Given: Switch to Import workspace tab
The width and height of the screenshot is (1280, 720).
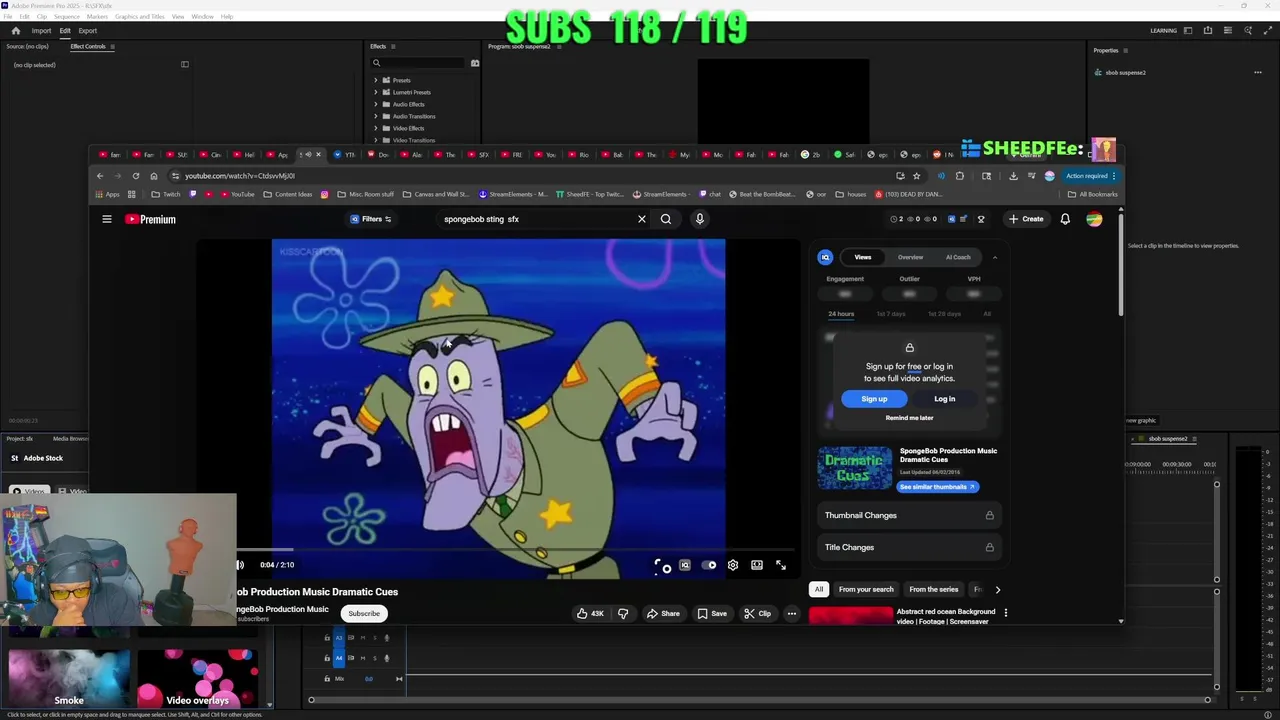Looking at the screenshot, I should (x=41, y=31).
